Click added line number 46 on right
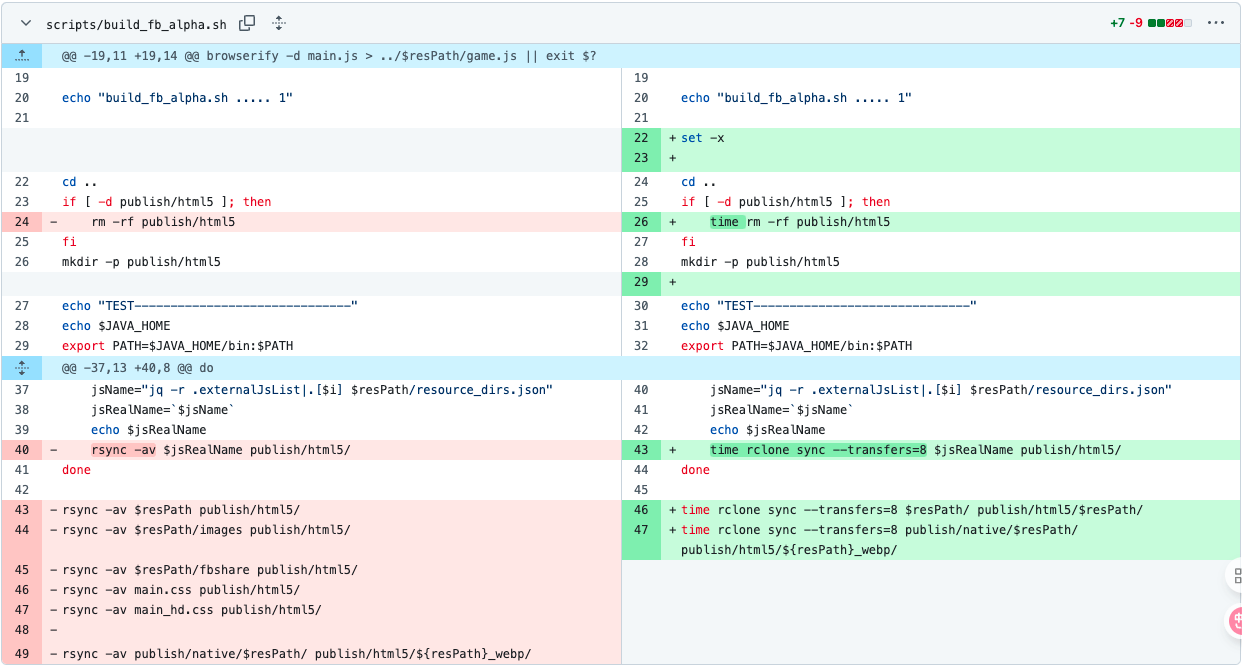Image resolution: width=1242 pixels, height=667 pixels. click(x=641, y=510)
